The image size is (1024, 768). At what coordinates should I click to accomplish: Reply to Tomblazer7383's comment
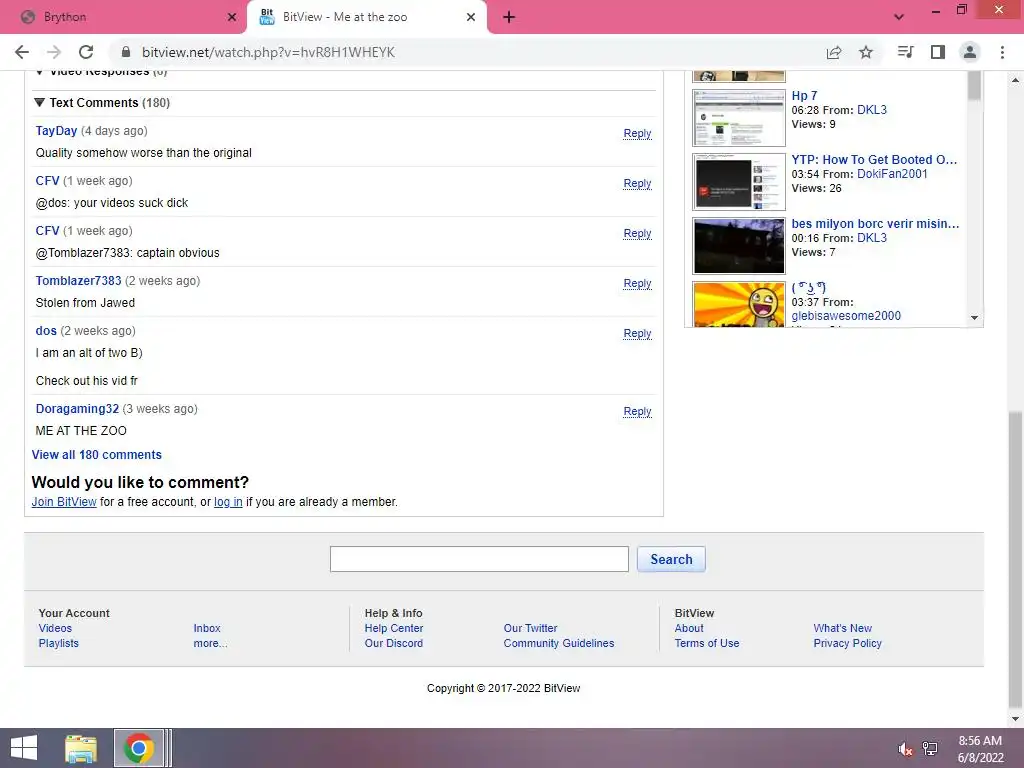pyautogui.click(x=637, y=283)
